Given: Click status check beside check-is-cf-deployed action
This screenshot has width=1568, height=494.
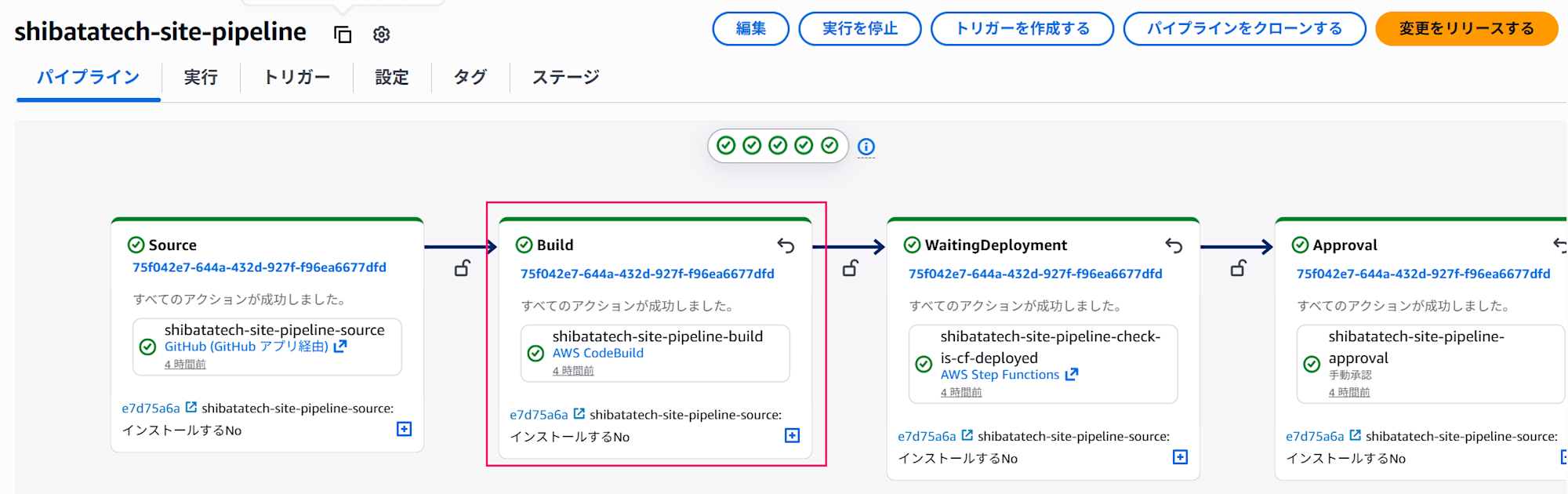Looking at the screenshot, I should (x=924, y=364).
